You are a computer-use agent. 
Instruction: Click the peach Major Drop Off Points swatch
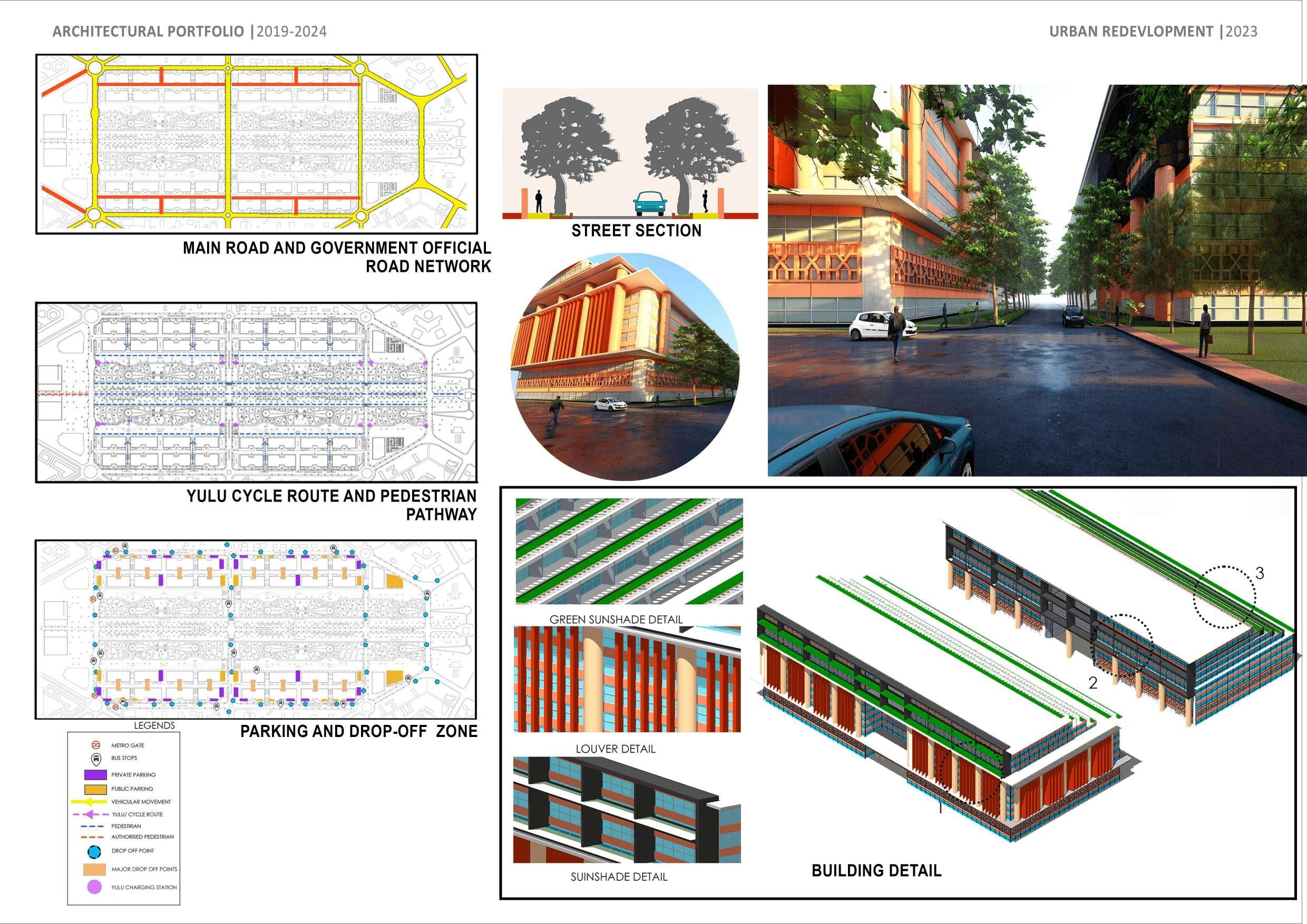(x=95, y=869)
